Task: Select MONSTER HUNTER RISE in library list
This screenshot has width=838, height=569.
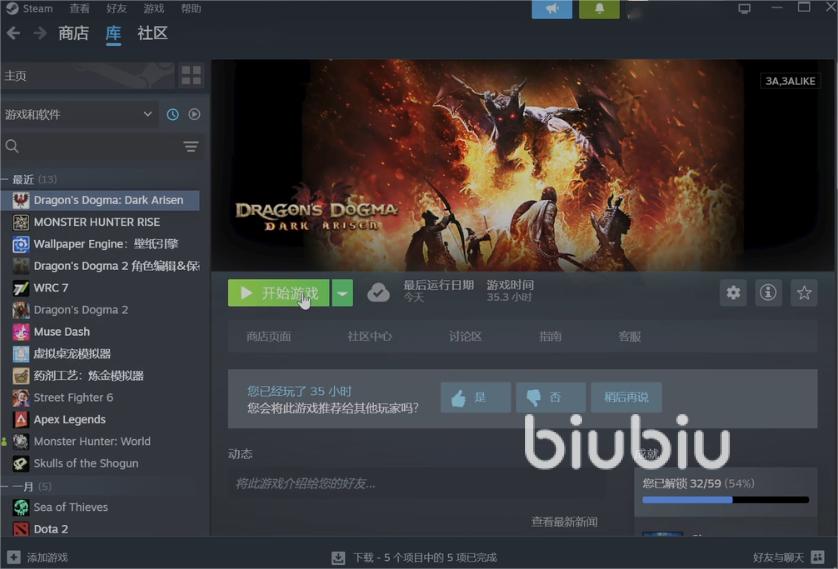Action: (96, 222)
